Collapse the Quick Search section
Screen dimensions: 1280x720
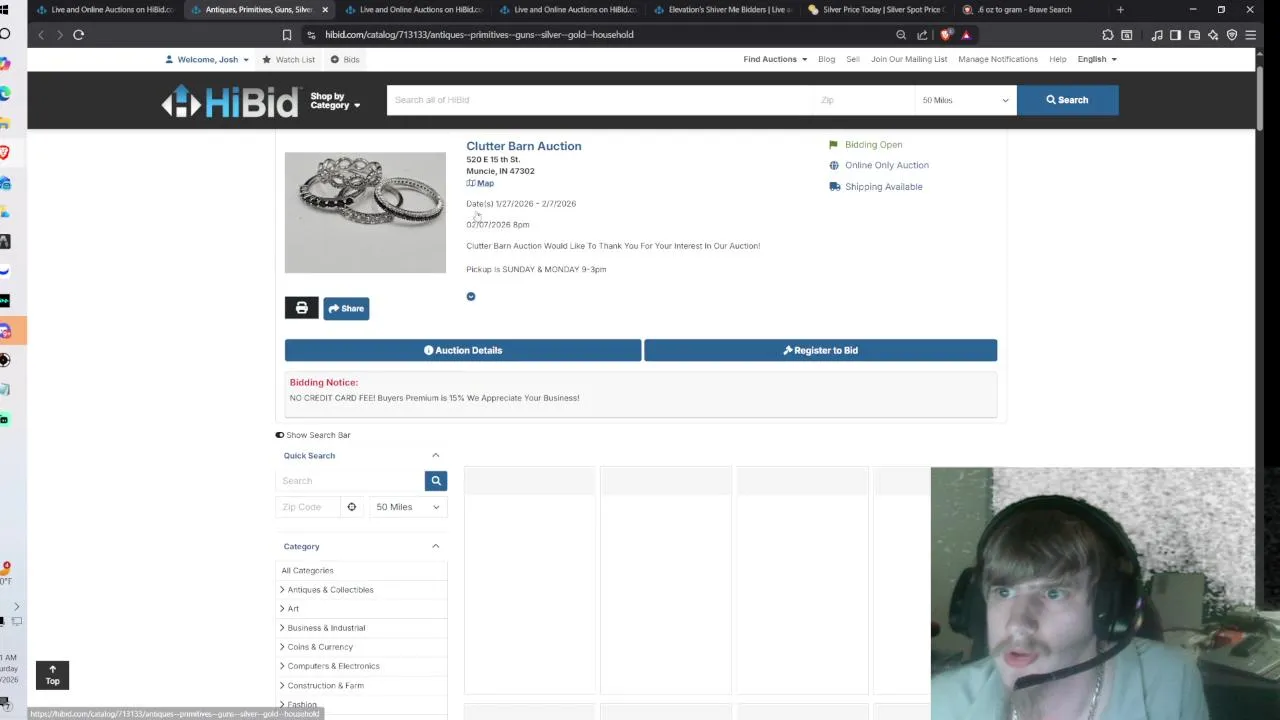pyautogui.click(x=435, y=456)
